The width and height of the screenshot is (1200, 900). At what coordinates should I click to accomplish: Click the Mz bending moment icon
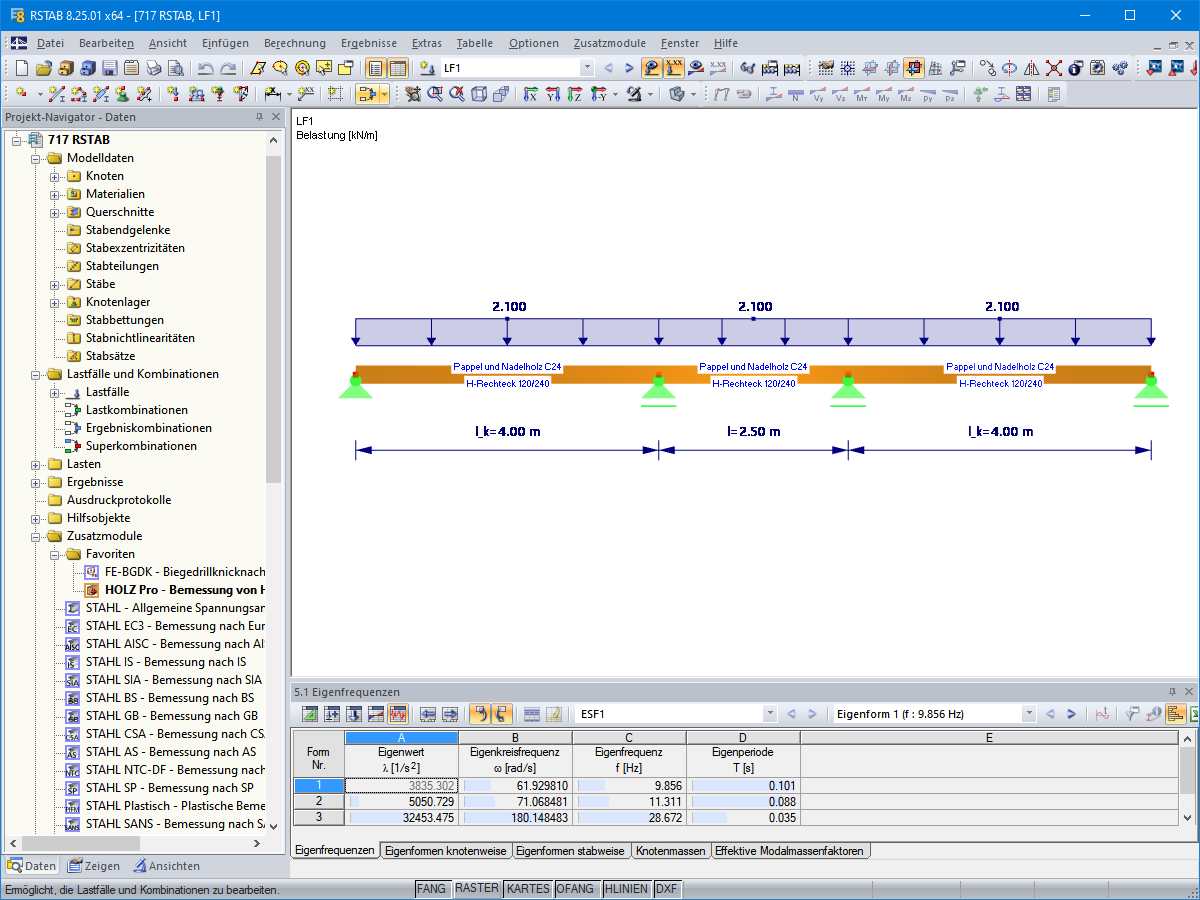pos(905,94)
